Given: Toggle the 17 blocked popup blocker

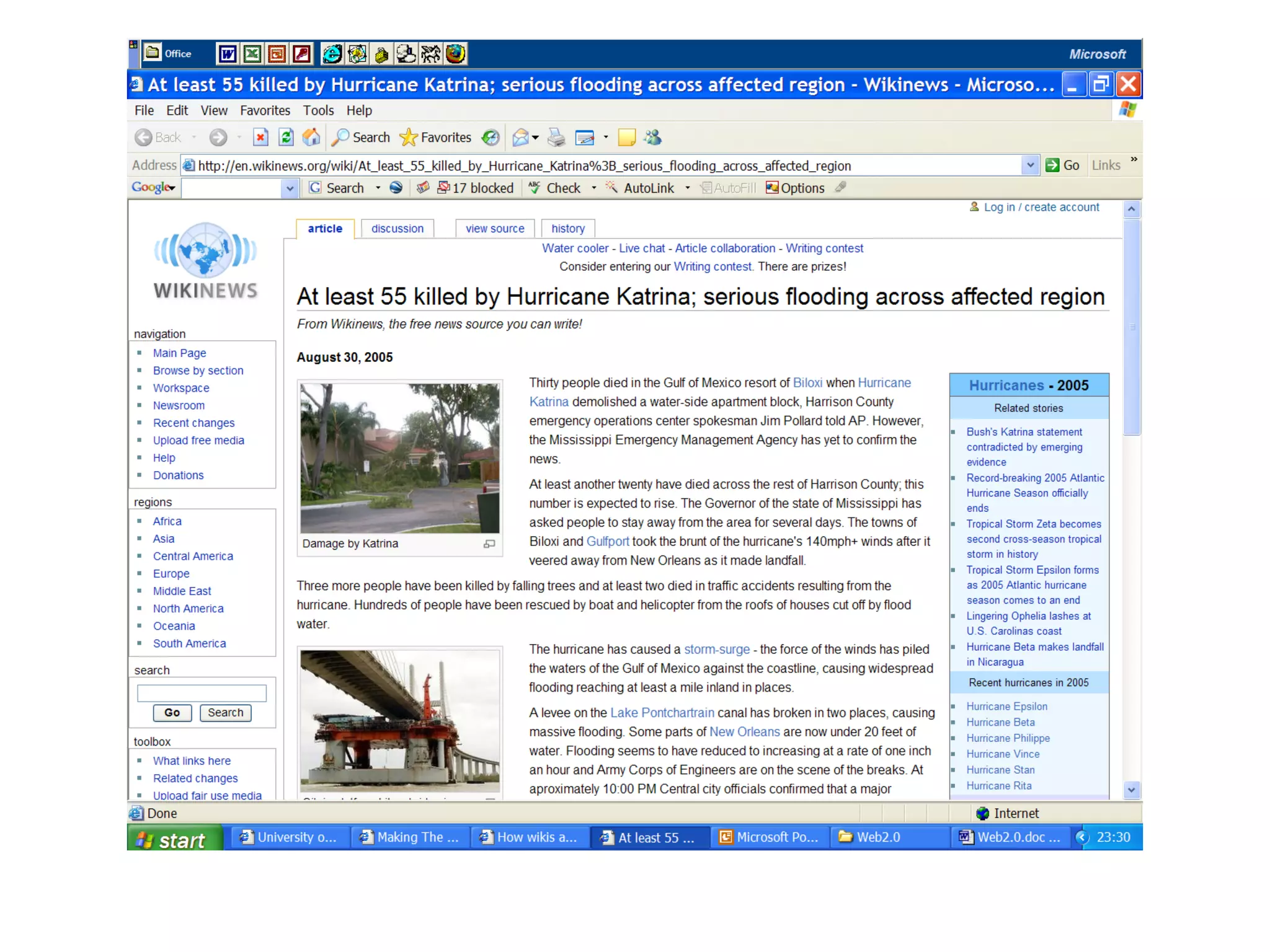Looking at the screenshot, I should [x=476, y=188].
